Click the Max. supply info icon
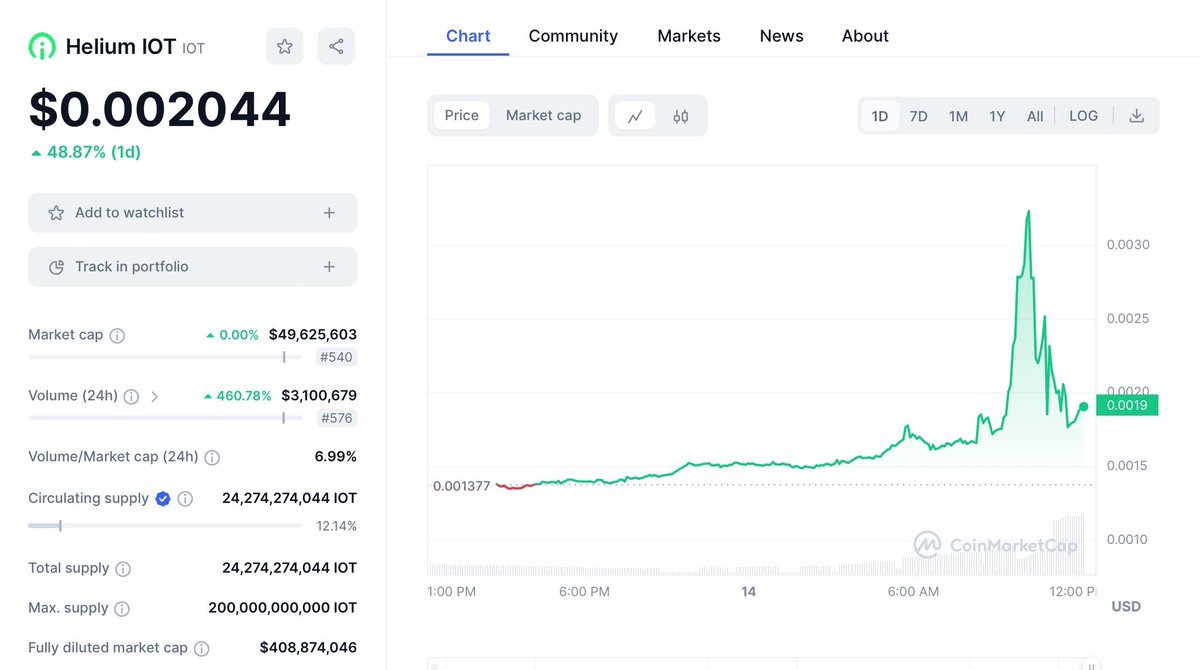Image resolution: width=1200 pixels, height=670 pixels. [121, 608]
